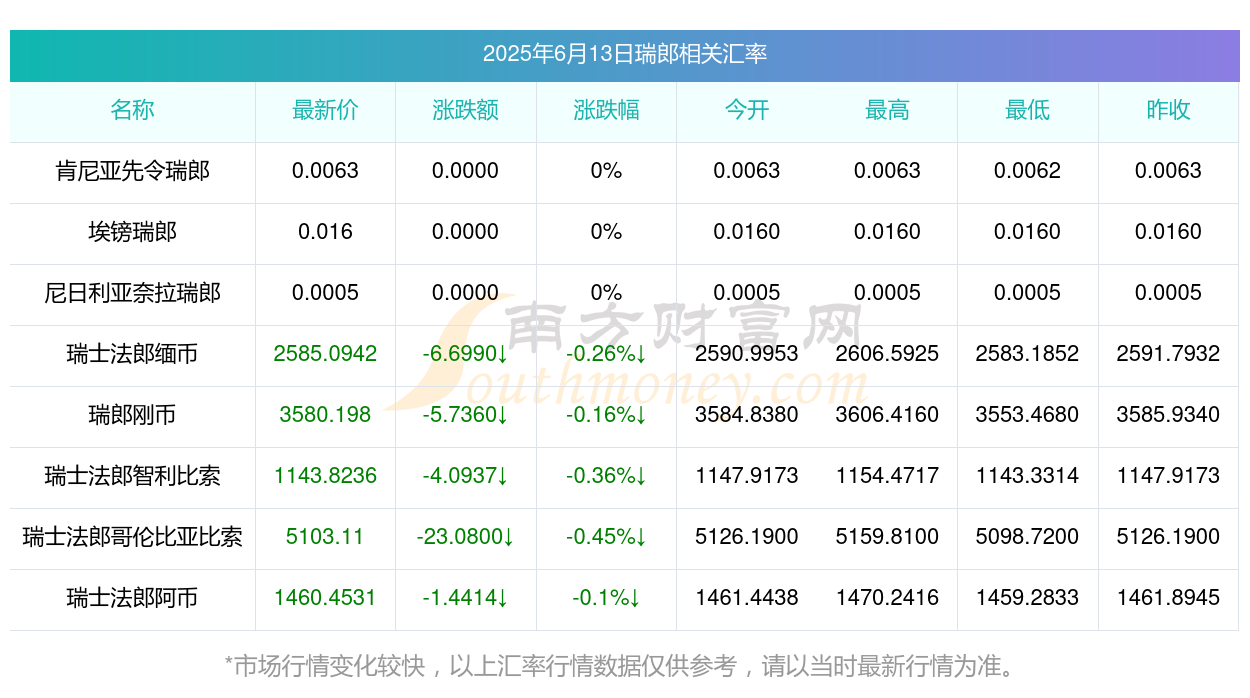1250x698 pixels.
Task: Click change amount -1.4414↓
Action: pyautogui.click(x=466, y=598)
